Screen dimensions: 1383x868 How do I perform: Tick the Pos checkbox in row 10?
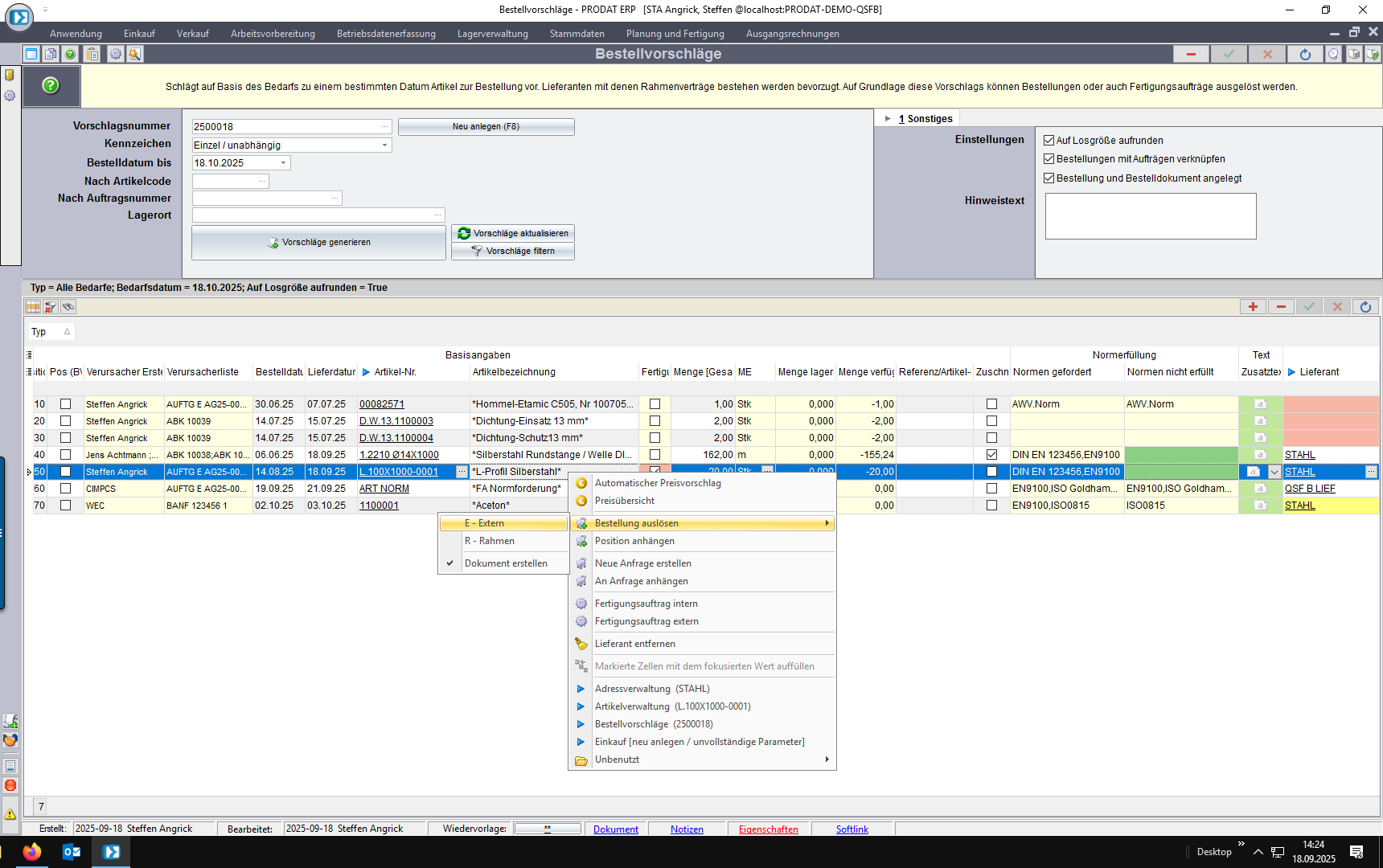tap(66, 404)
